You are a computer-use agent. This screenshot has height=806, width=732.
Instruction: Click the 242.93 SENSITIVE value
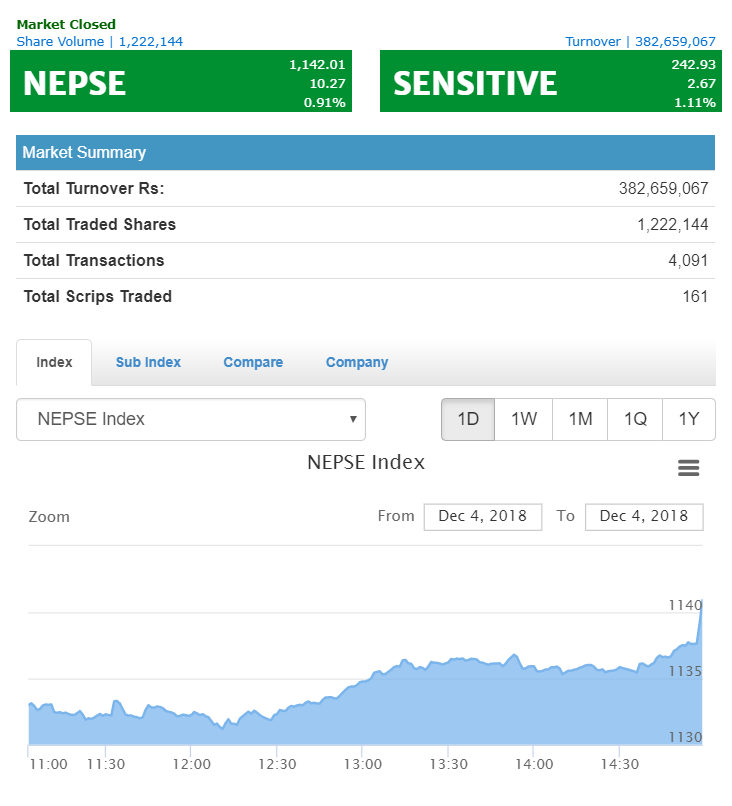coord(693,65)
